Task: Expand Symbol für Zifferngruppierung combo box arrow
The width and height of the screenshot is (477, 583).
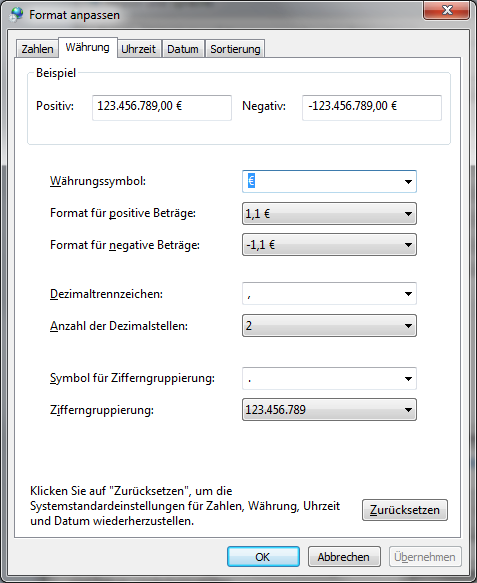Action: 408,379
